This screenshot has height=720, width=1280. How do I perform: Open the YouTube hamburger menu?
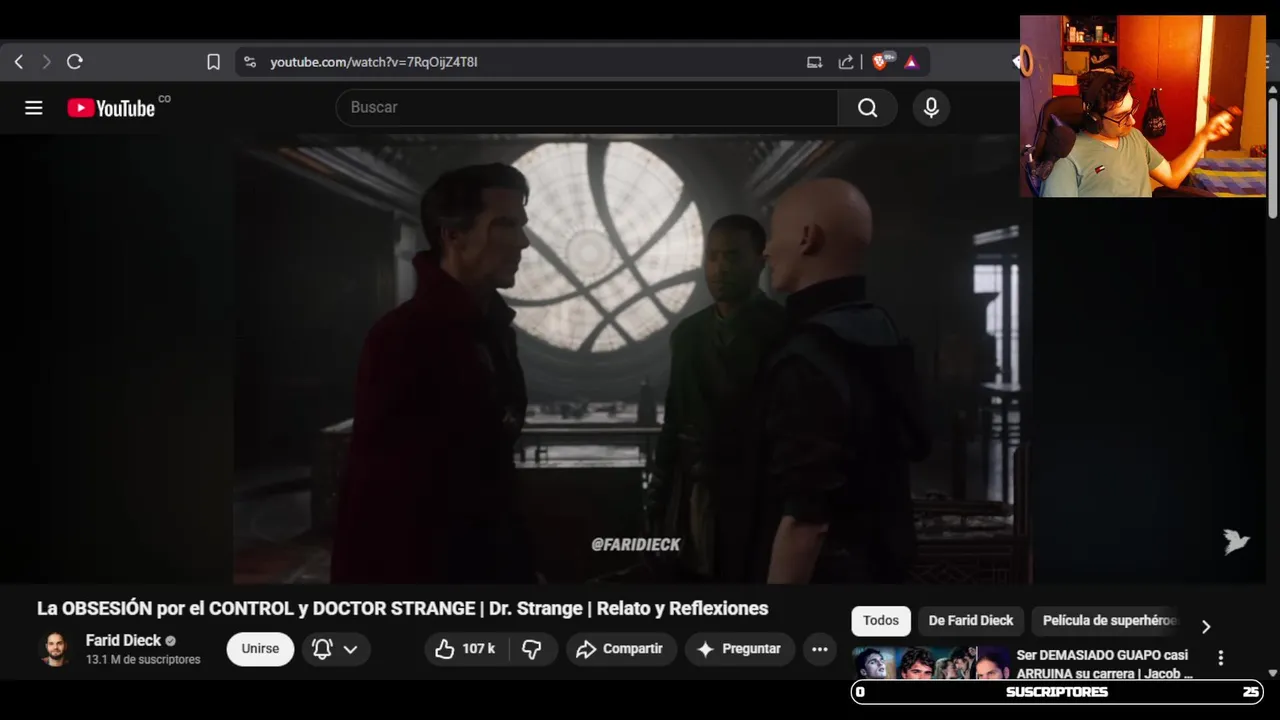(34, 108)
